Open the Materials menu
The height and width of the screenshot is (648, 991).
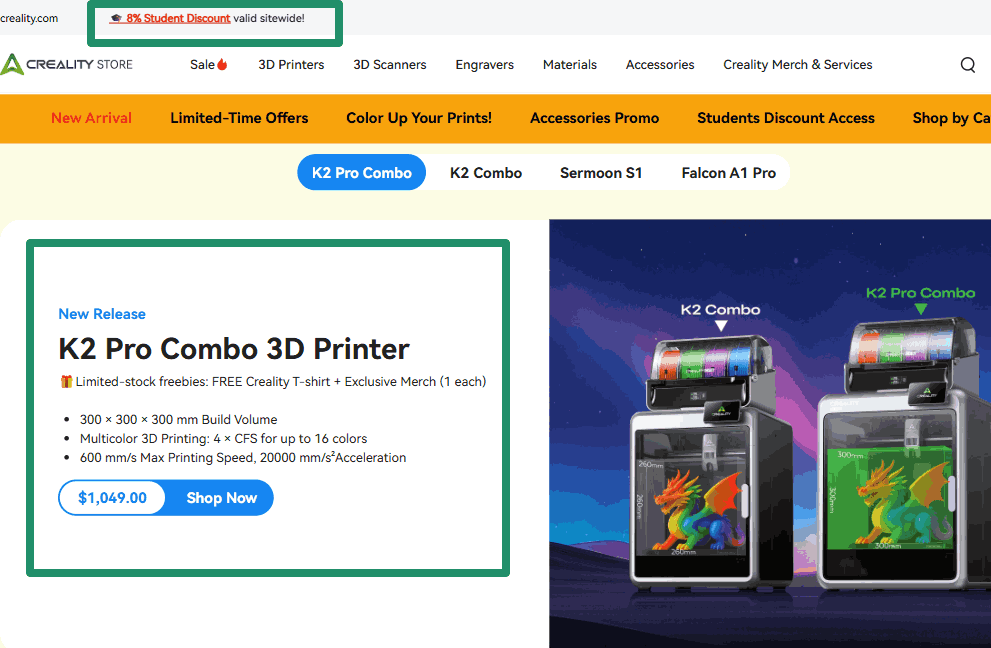click(x=569, y=64)
